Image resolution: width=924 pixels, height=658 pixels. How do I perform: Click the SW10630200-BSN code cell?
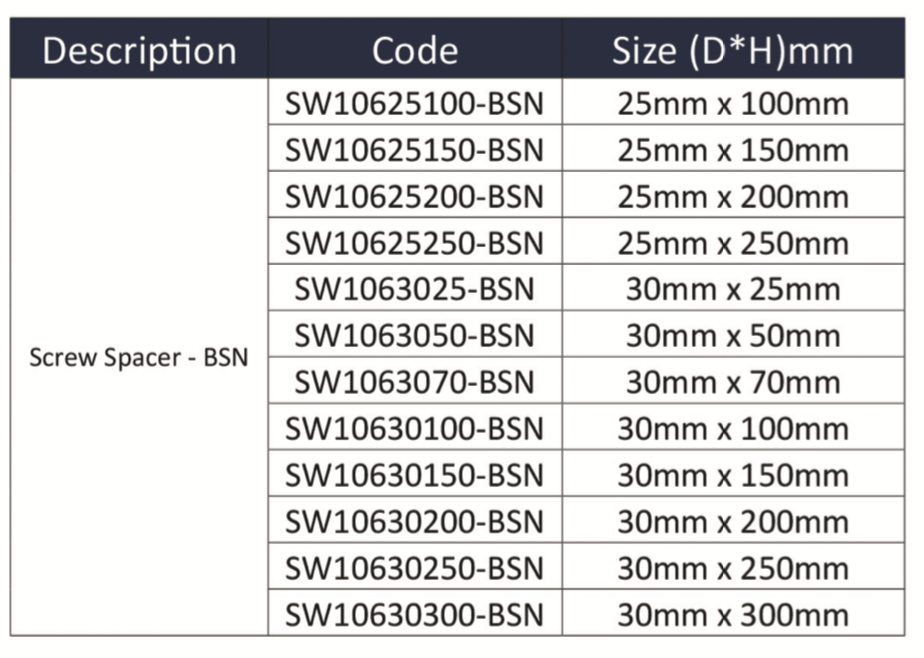(415, 521)
